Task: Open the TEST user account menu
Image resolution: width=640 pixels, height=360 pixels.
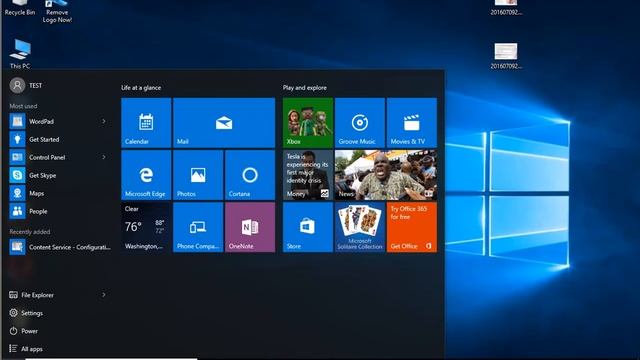Action: click(26, 85)
